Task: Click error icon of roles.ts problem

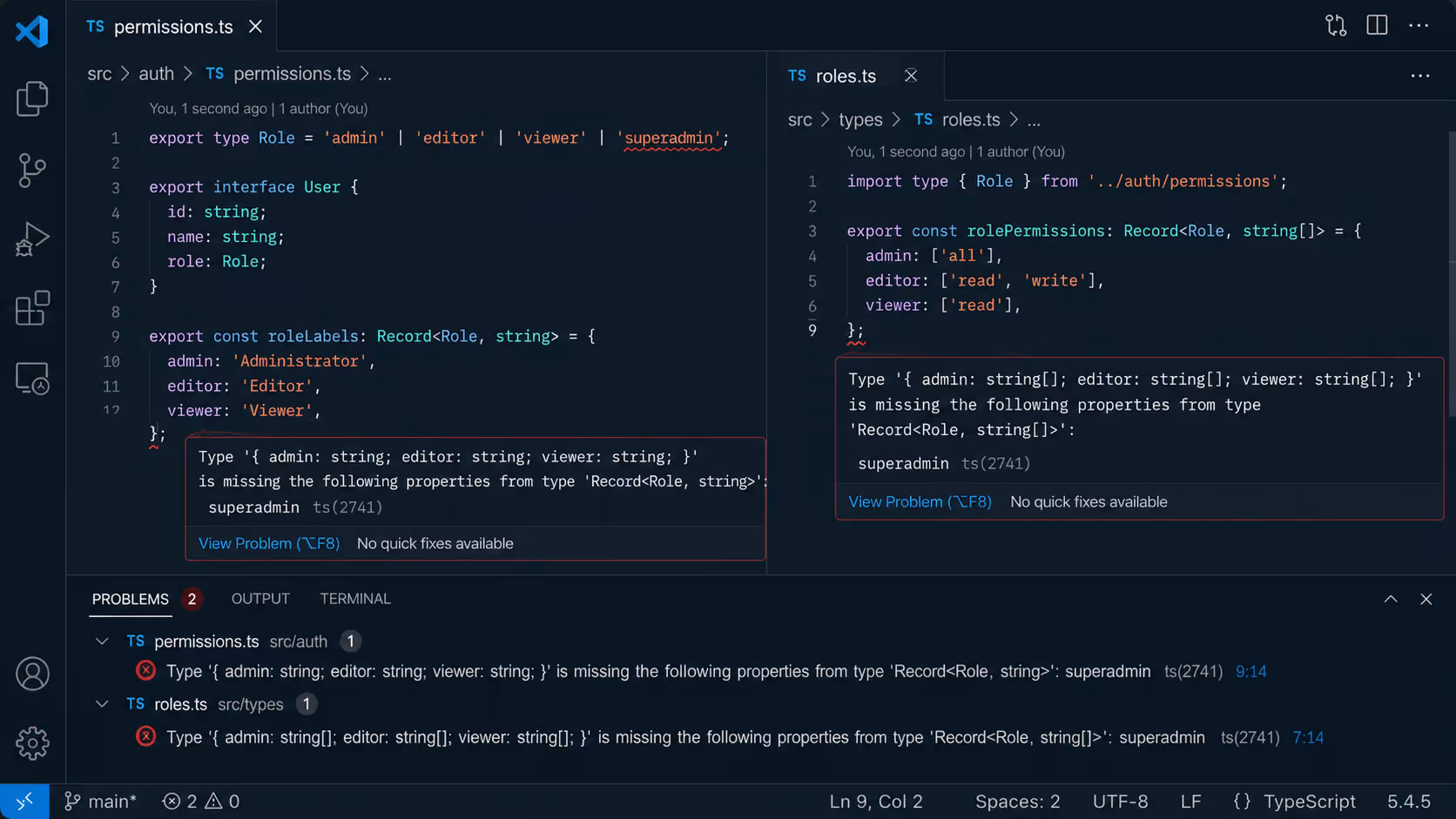Action: pyautogui.click(x=145, y=736)
